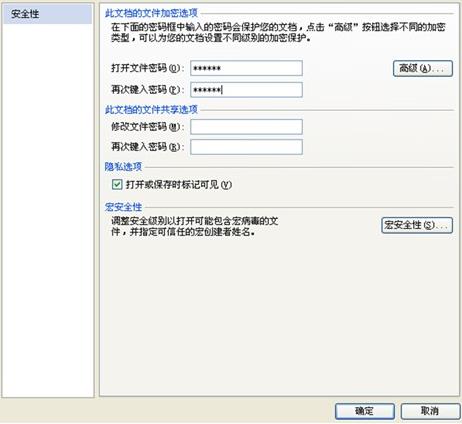Click the 再次键入密码(P) confirmation field
The width and height of the screenshot is (462, 424).
(246, 90)
